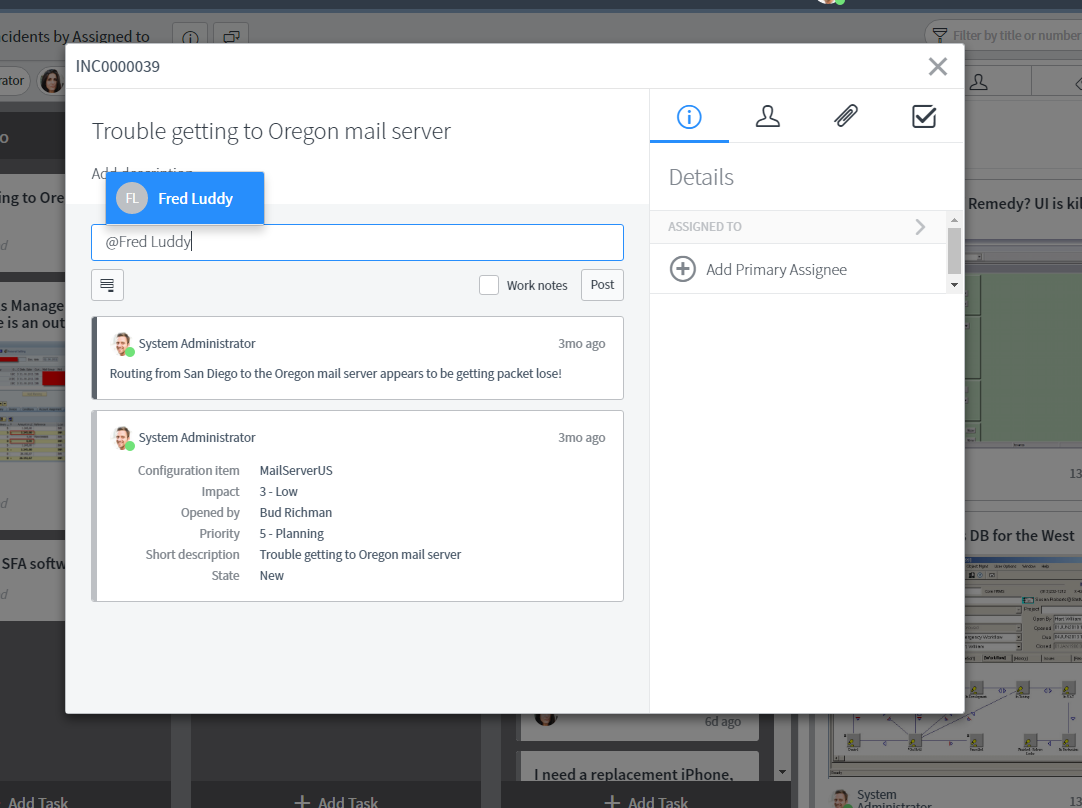This screenshot has width=1082, height=808.
Task: Click the 5 - Planning priority value
Action: point(291,533)
